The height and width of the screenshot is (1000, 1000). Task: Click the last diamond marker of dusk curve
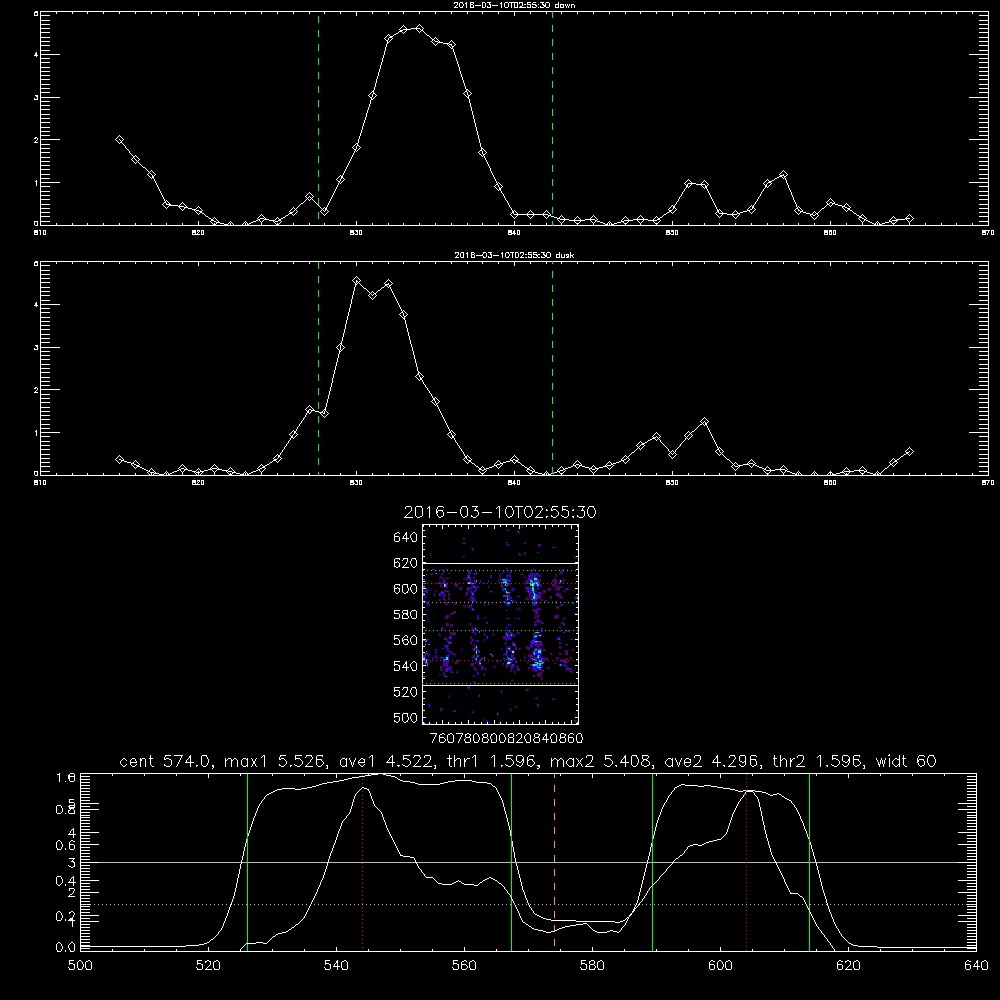coord(909,452)
